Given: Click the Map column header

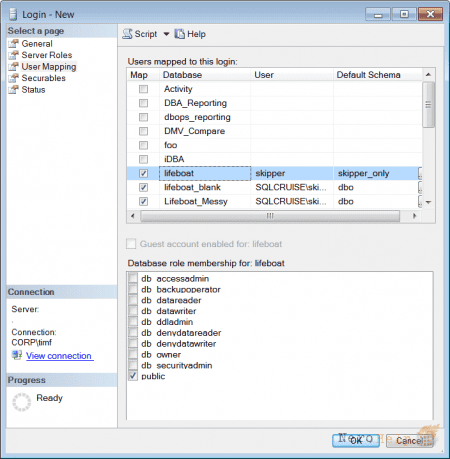Looking at the screenshot, I should pyautogui.click(x=143, y=75).
